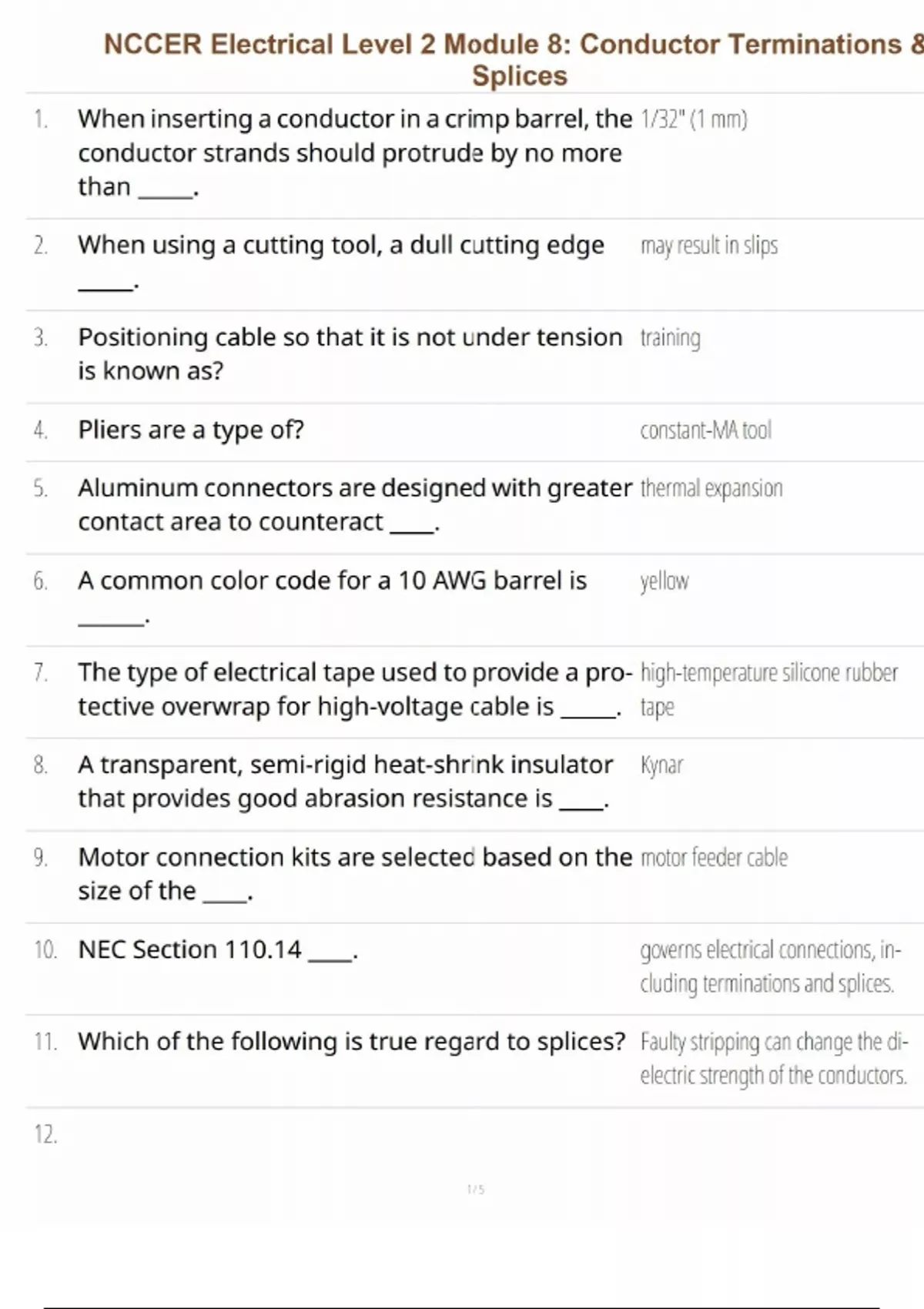Select the answer 'training'
924x1309 pixels.
coord(670,338)
